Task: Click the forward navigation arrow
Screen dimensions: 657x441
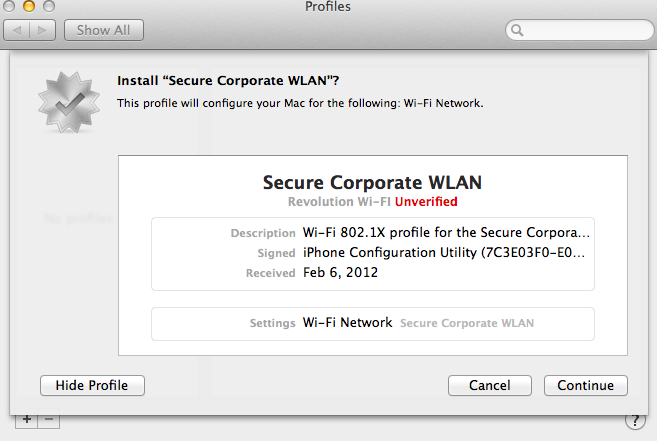Action: tap(42, 30)
